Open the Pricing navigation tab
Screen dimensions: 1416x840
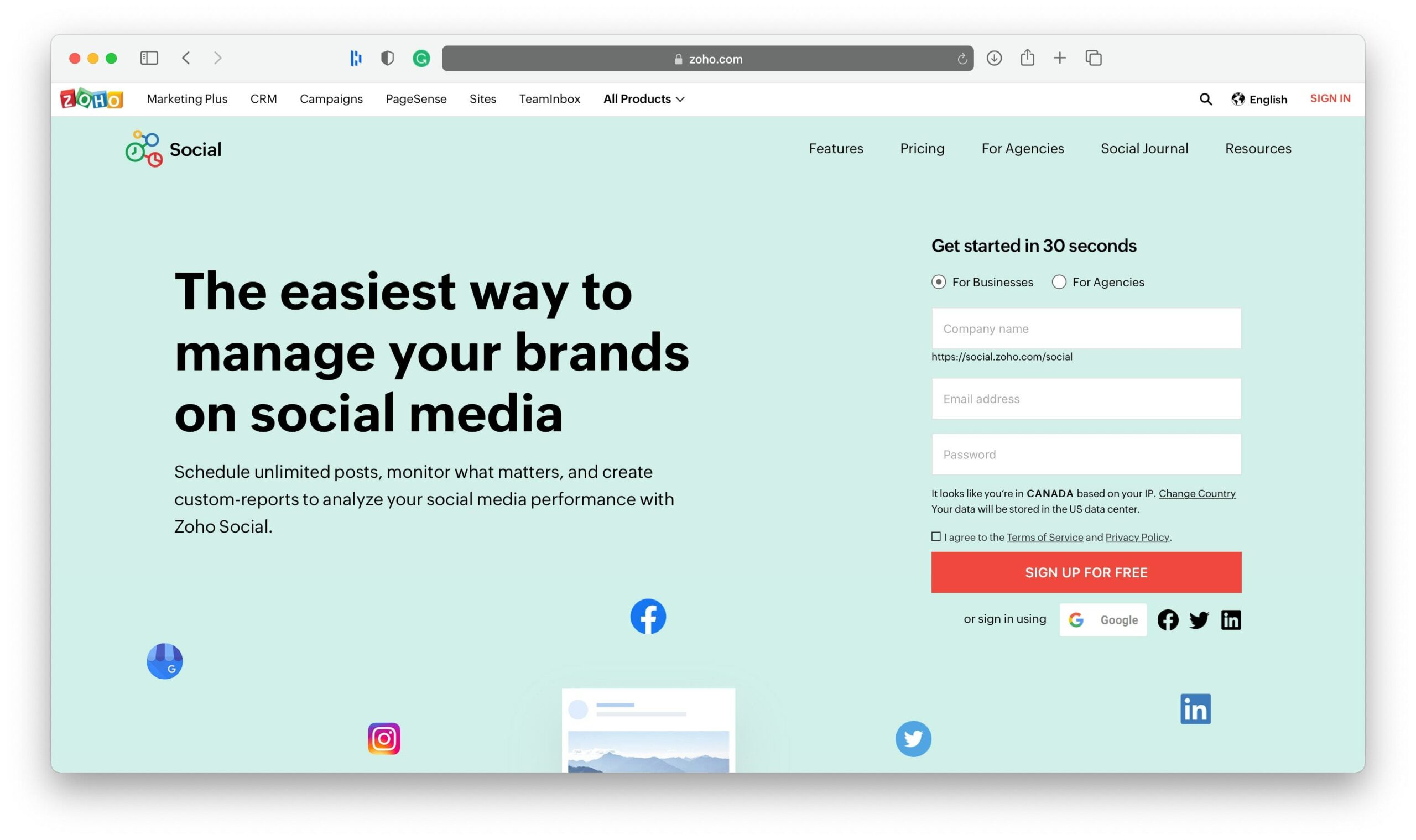[922, 148]
